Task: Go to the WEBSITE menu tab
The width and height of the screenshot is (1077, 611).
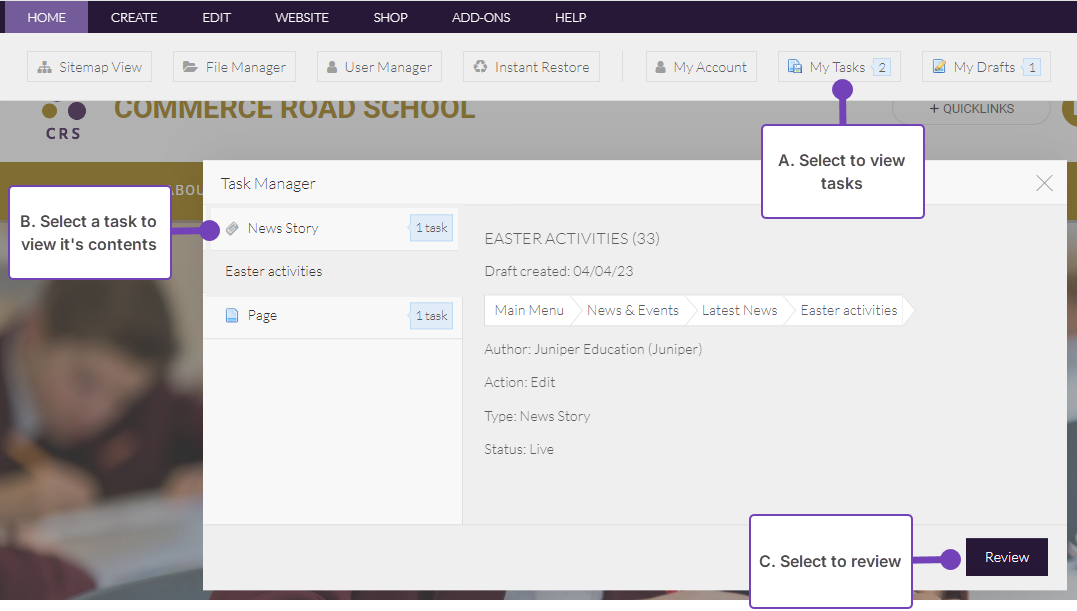Action: click(302, 17)
